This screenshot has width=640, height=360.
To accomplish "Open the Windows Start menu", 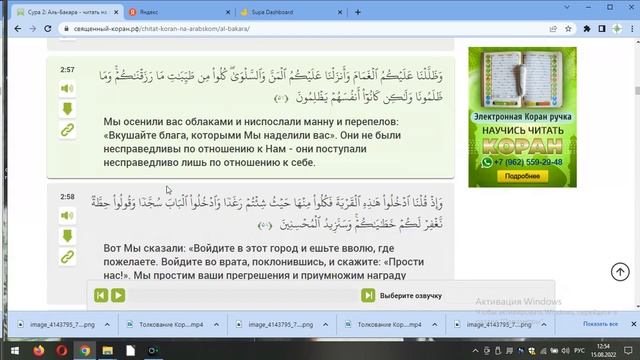I will [15, 350].
